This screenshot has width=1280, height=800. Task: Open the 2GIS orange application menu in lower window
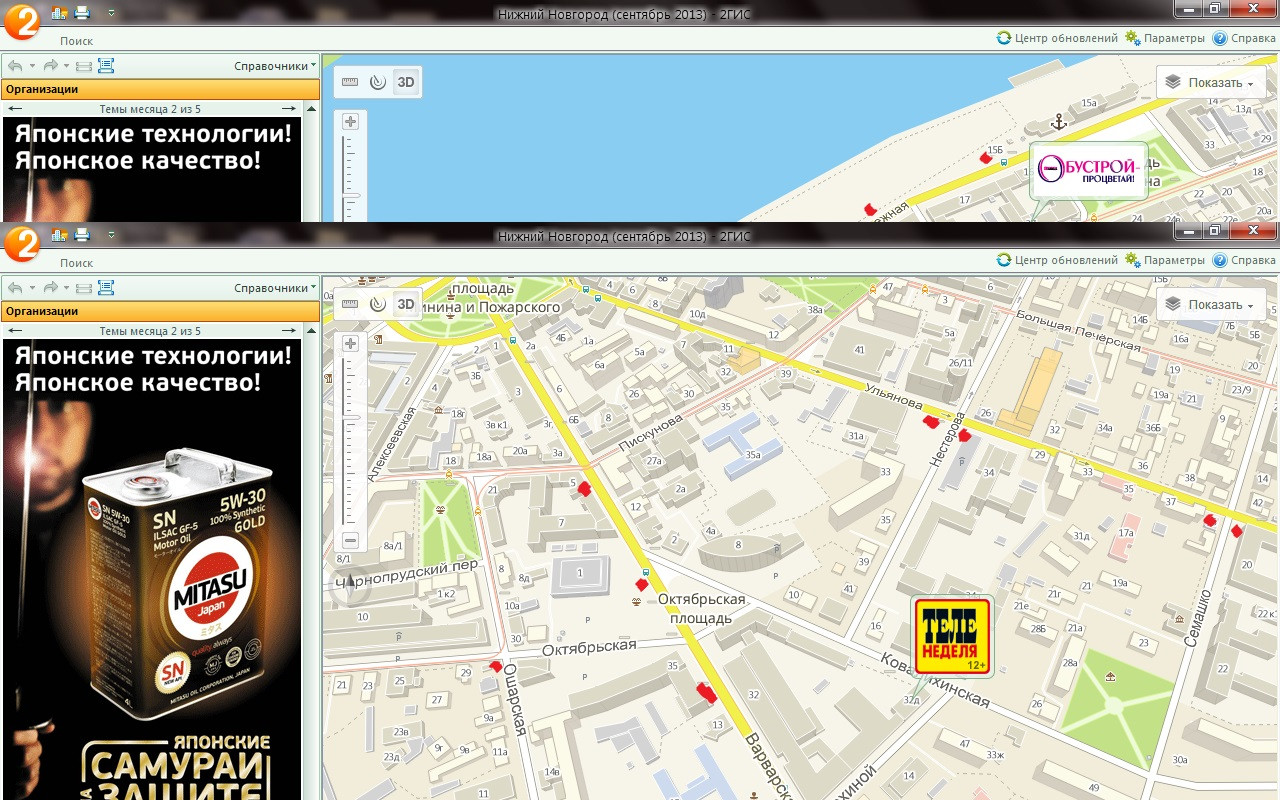20,244
